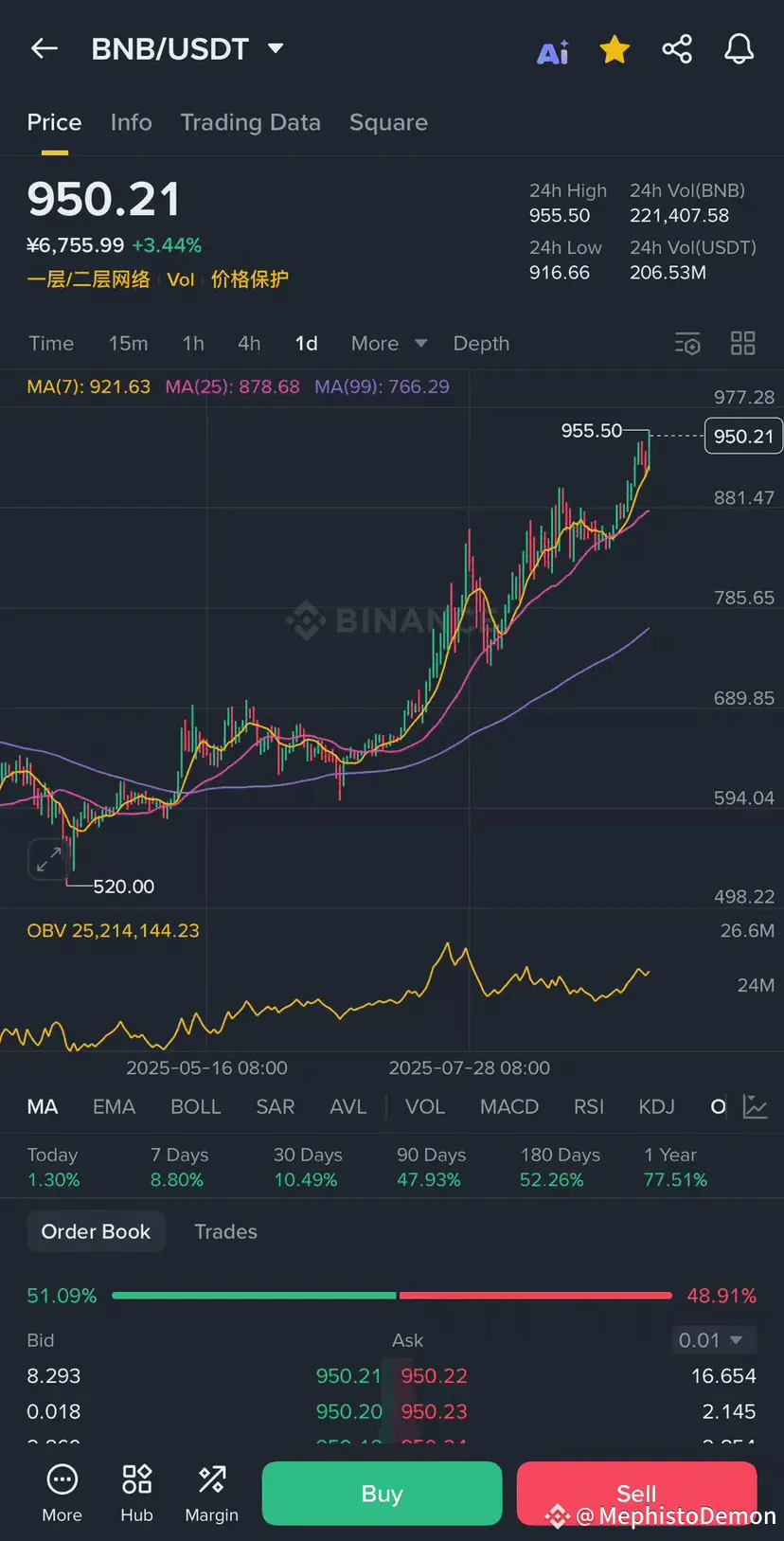
Task: Switch to the Info tab
Action: coord(131,122)
